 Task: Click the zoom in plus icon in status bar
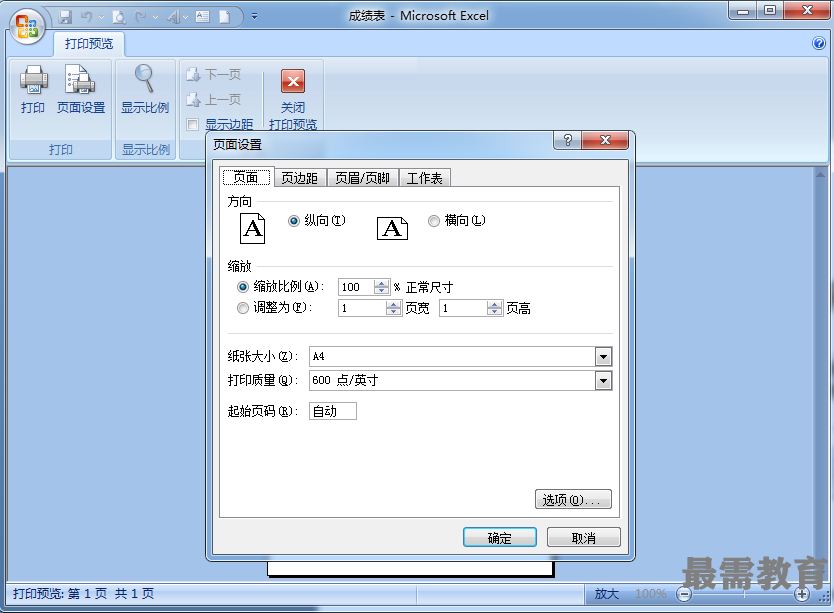point(802,594)
